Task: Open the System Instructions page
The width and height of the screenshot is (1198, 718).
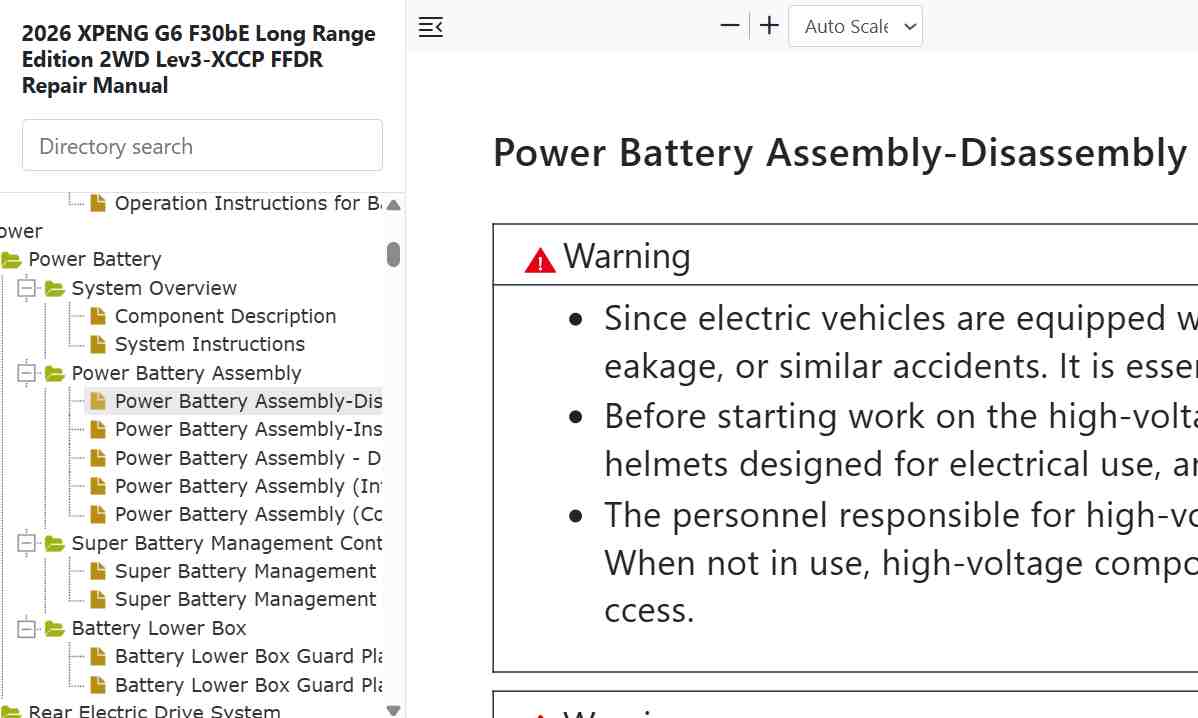Action: [x=209, y=344]
